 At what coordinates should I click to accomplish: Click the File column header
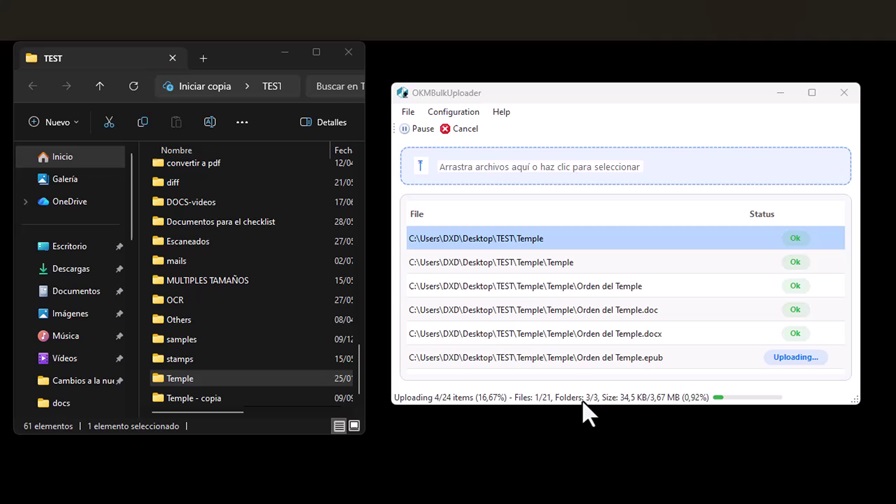point(417,214)
